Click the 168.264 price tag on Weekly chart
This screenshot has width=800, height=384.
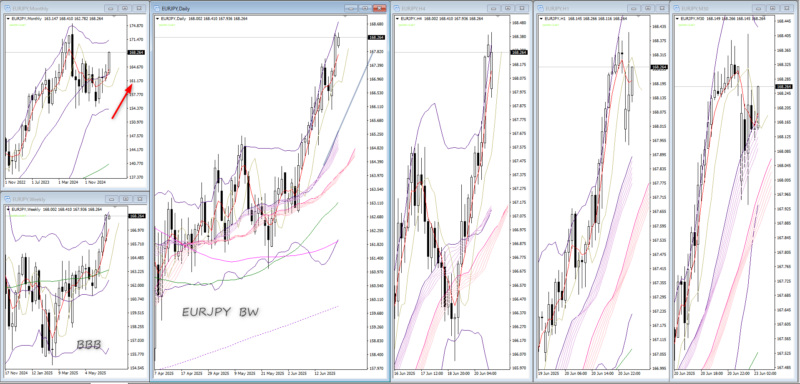(x=137, y=216)
